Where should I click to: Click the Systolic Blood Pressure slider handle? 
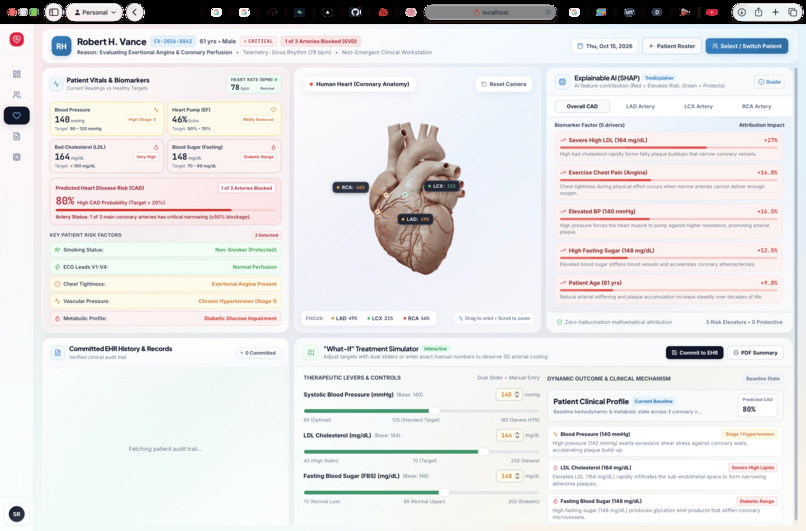[435, 411]
